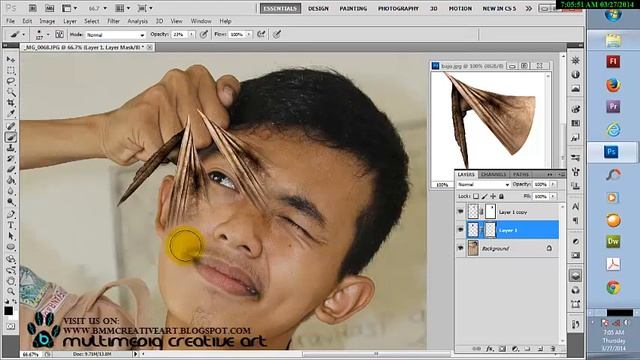Click the foreground color black swatch

9,311
